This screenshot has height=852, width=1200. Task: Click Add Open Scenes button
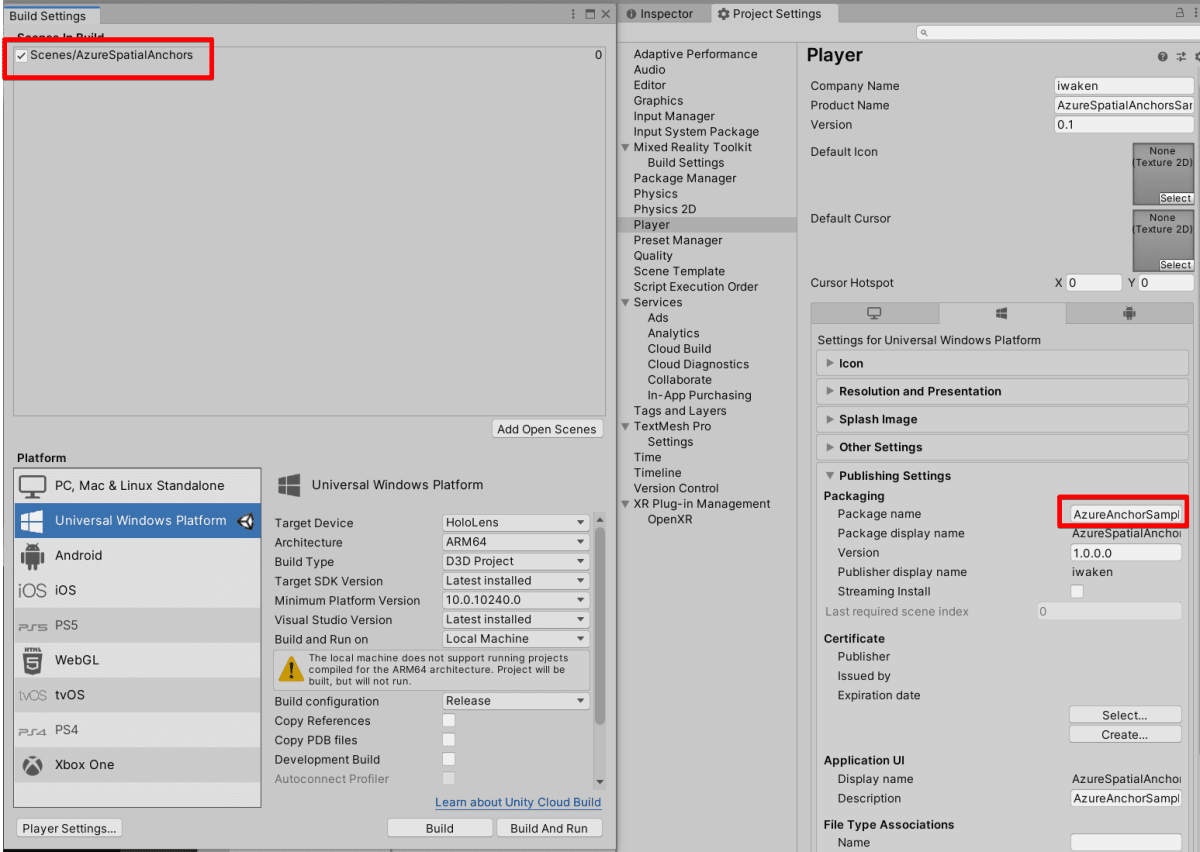[x=547, y=429]
